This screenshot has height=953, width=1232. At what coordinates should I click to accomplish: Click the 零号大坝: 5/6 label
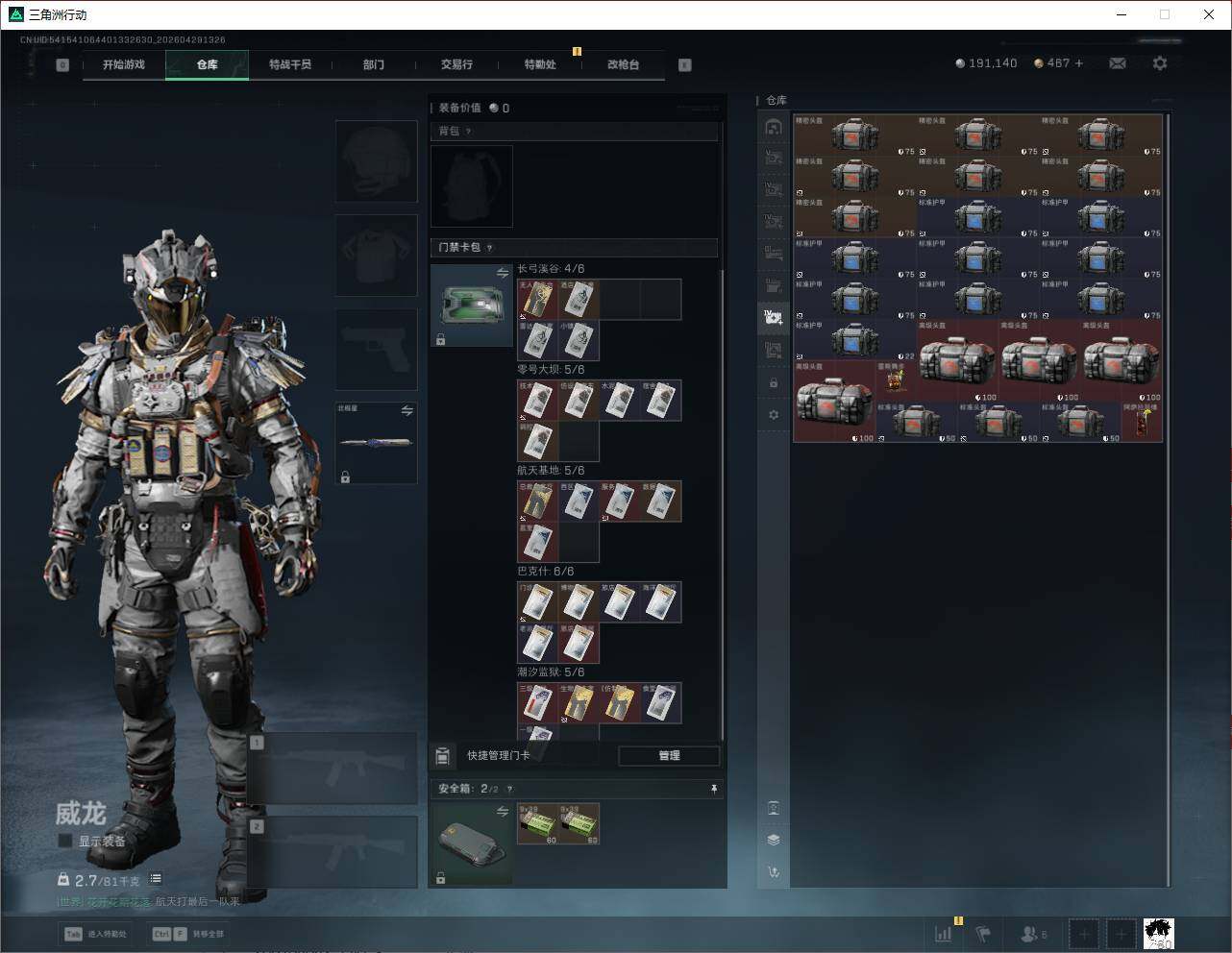551,370
